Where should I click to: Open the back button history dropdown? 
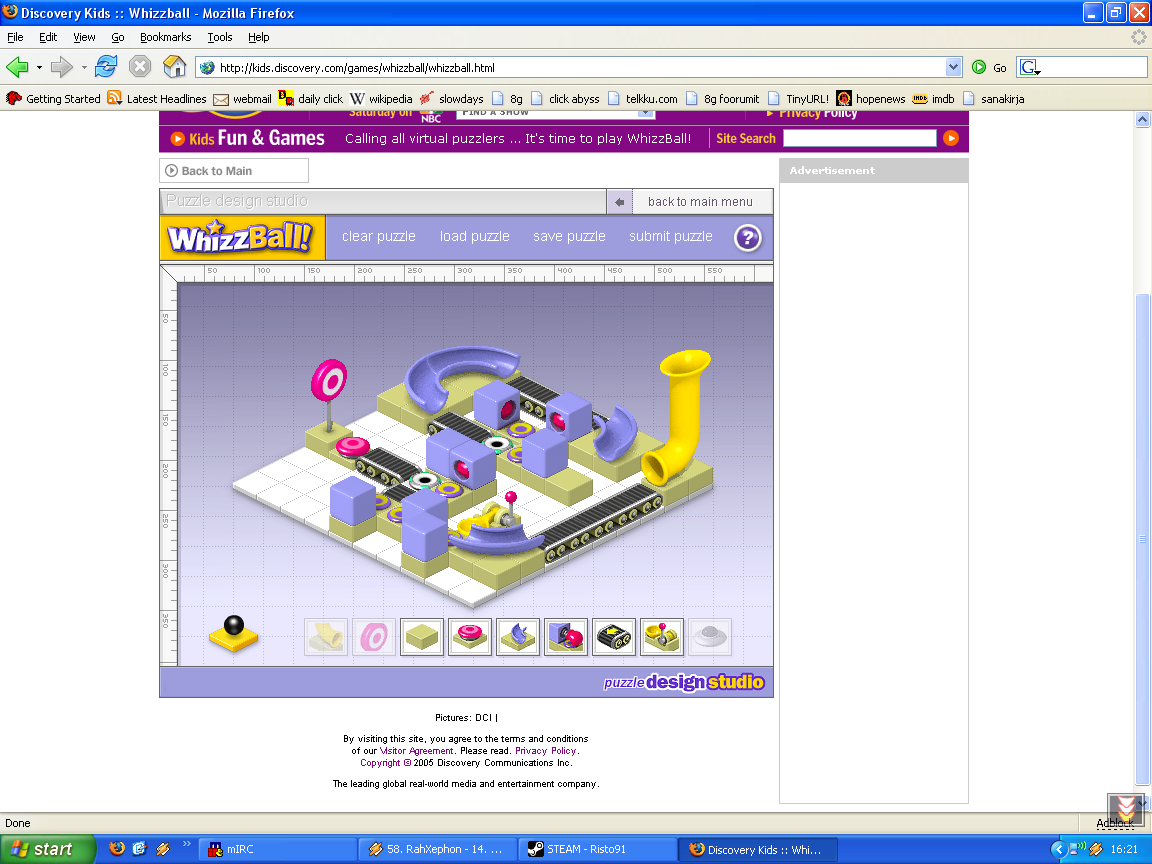[x=39, y=68]
